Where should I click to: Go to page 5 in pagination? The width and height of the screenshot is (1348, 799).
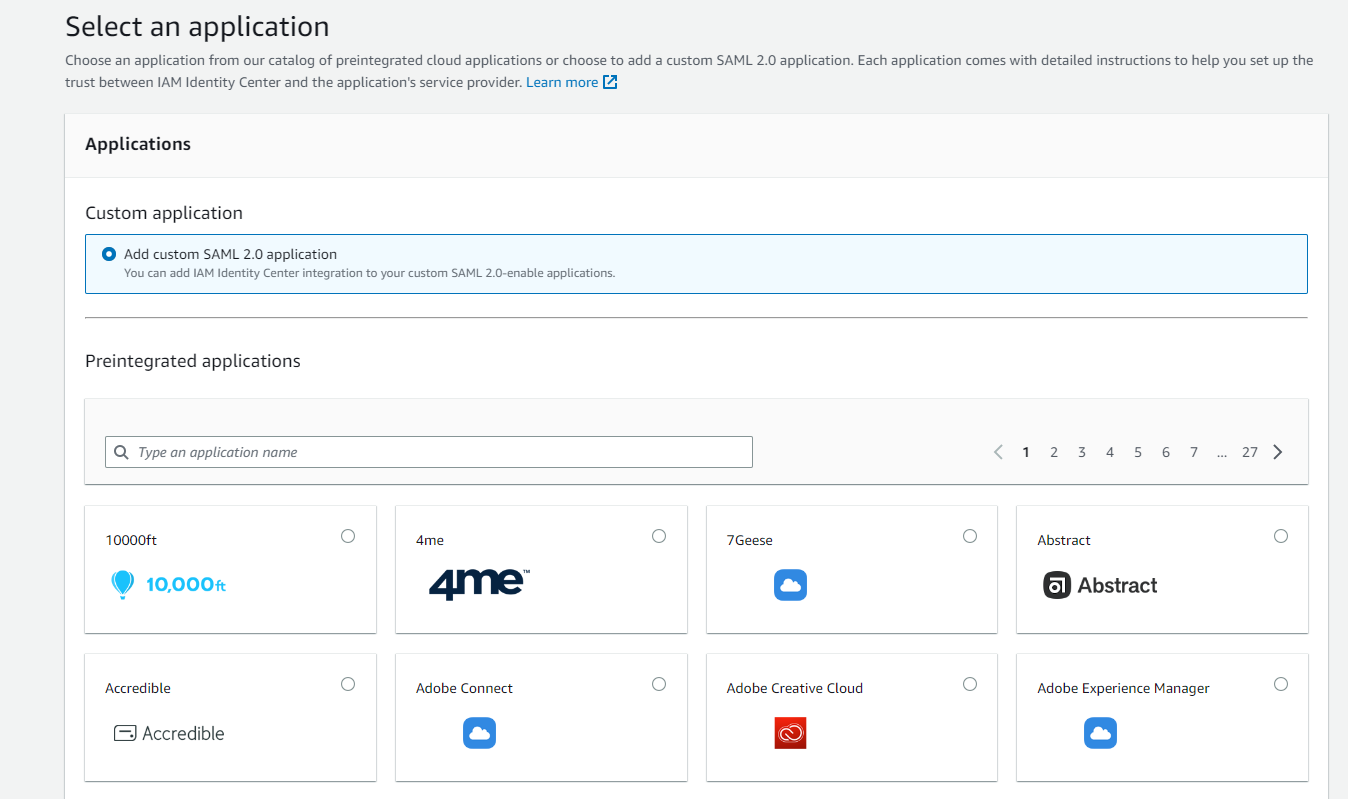1138,452
